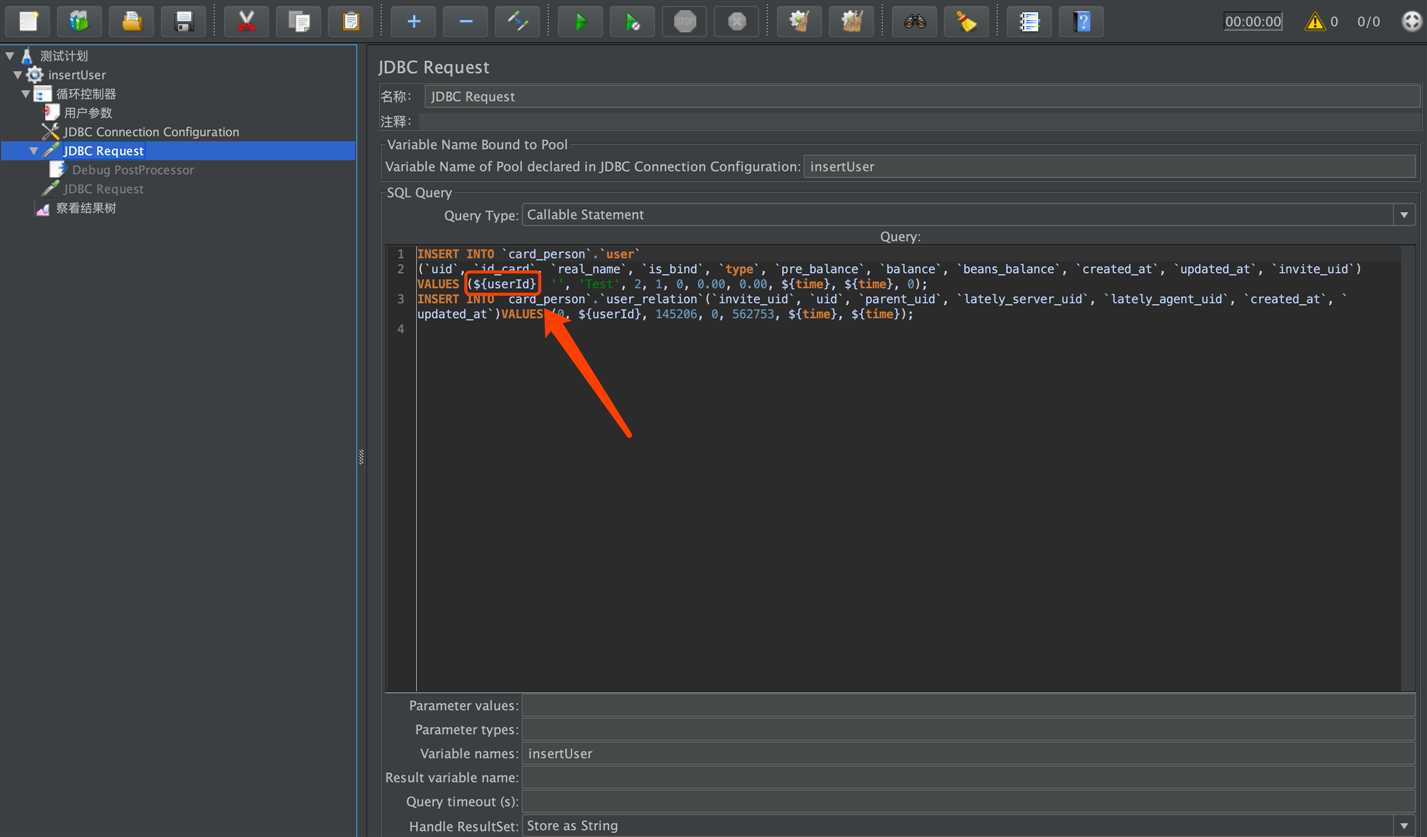
Task: Open Help with the question mark icon
Action: click(x=1081, y=21)
